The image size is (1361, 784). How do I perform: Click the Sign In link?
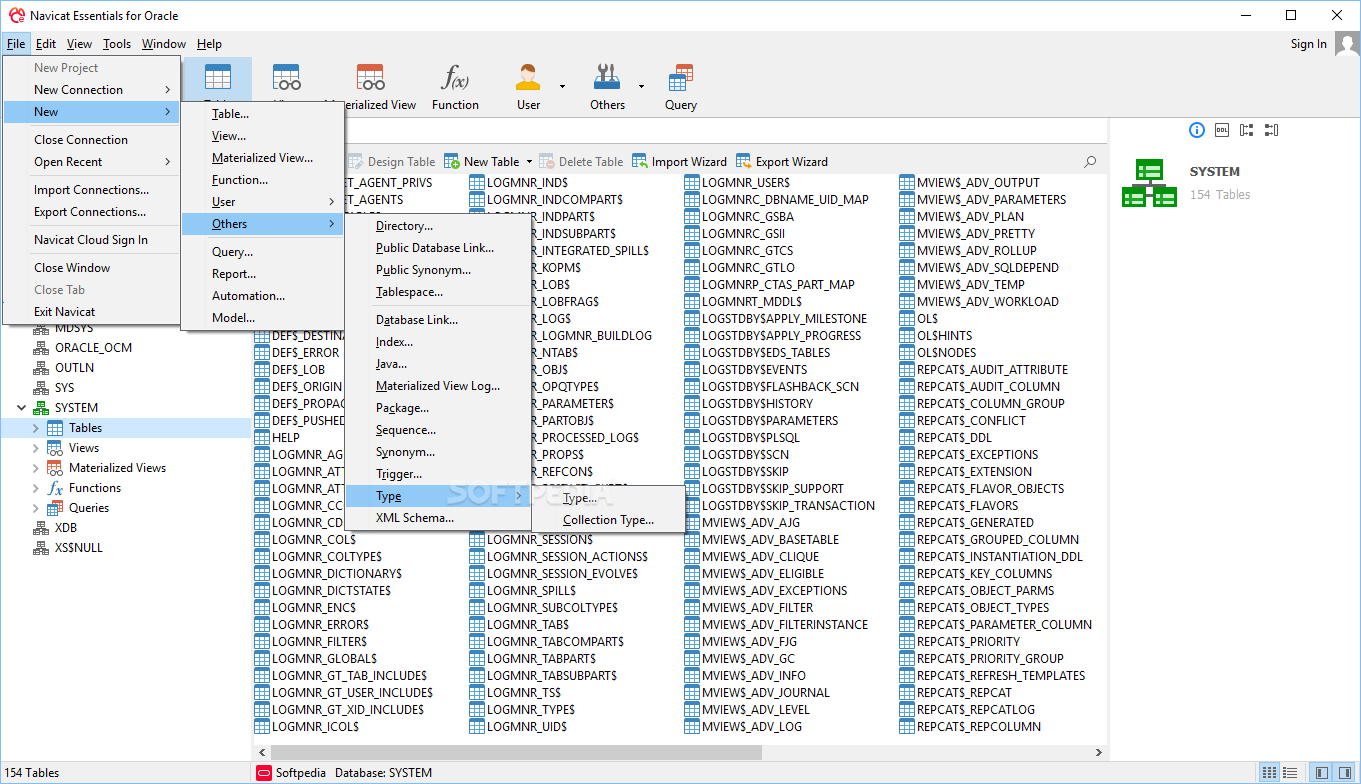(x=1308, y=44)
